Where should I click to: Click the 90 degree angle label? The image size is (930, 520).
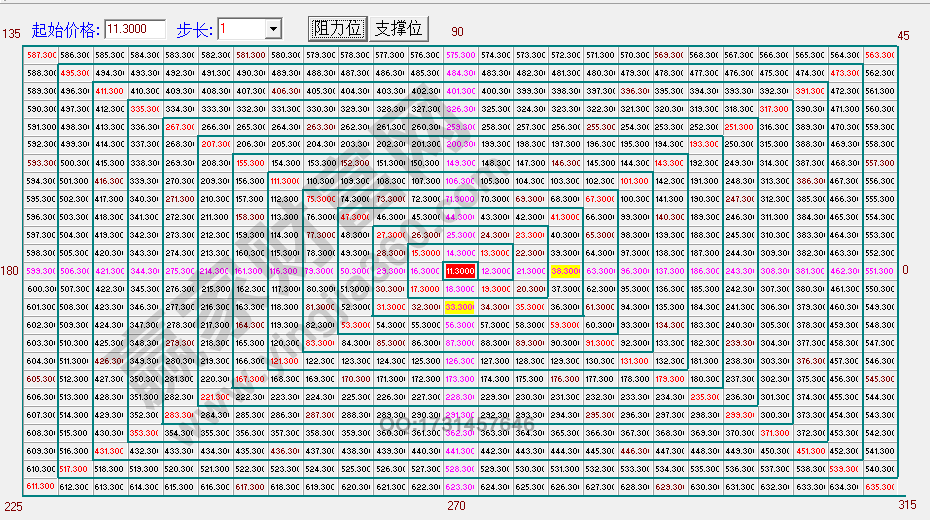pyautogui.click(x=457, y=31)
